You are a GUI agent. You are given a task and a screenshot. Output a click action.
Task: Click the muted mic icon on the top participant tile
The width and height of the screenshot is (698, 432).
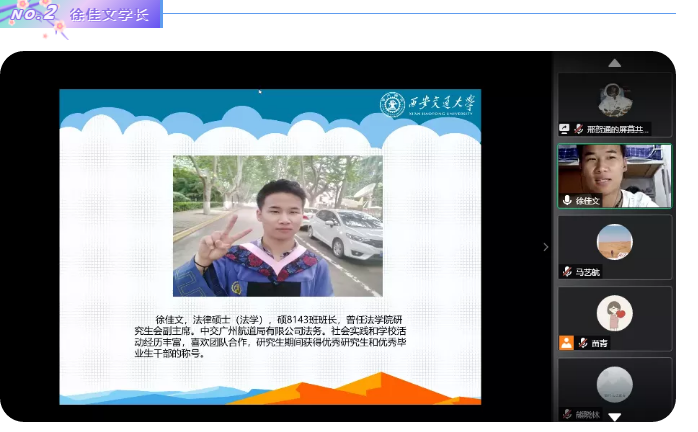pyautogui.click(x=578, y=129)
